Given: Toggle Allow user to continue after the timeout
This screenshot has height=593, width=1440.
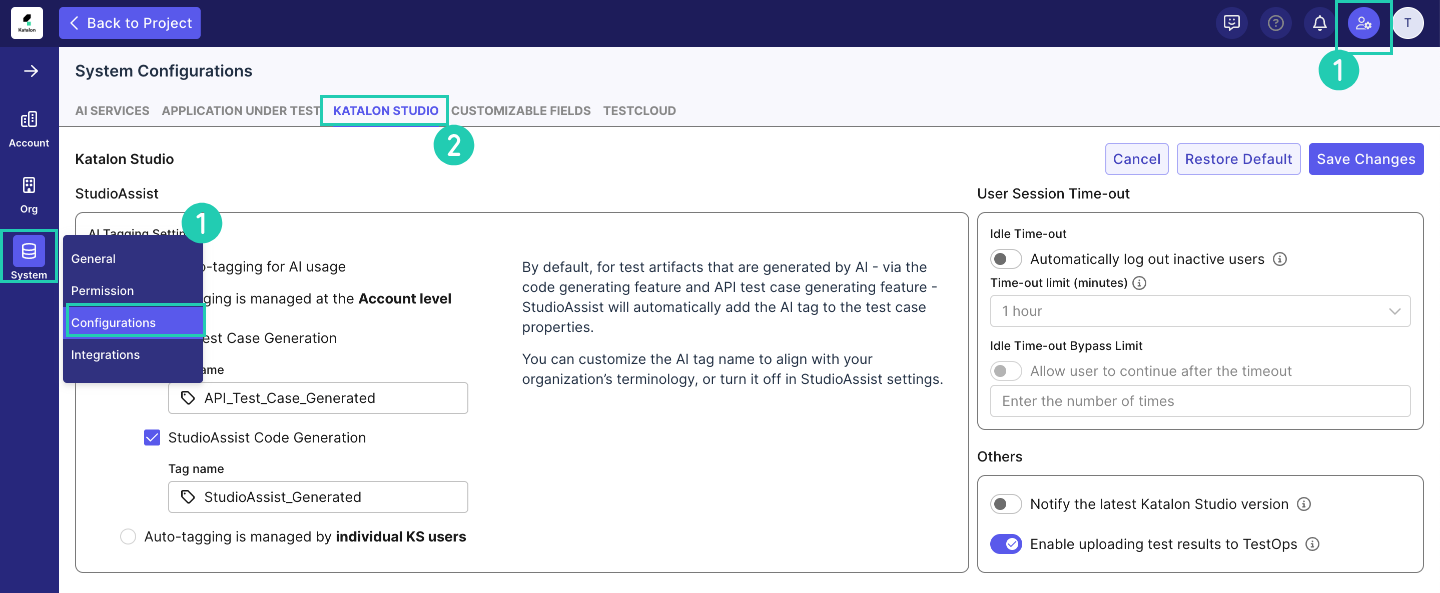Looking at the screenshot, I should [1006, 371].
